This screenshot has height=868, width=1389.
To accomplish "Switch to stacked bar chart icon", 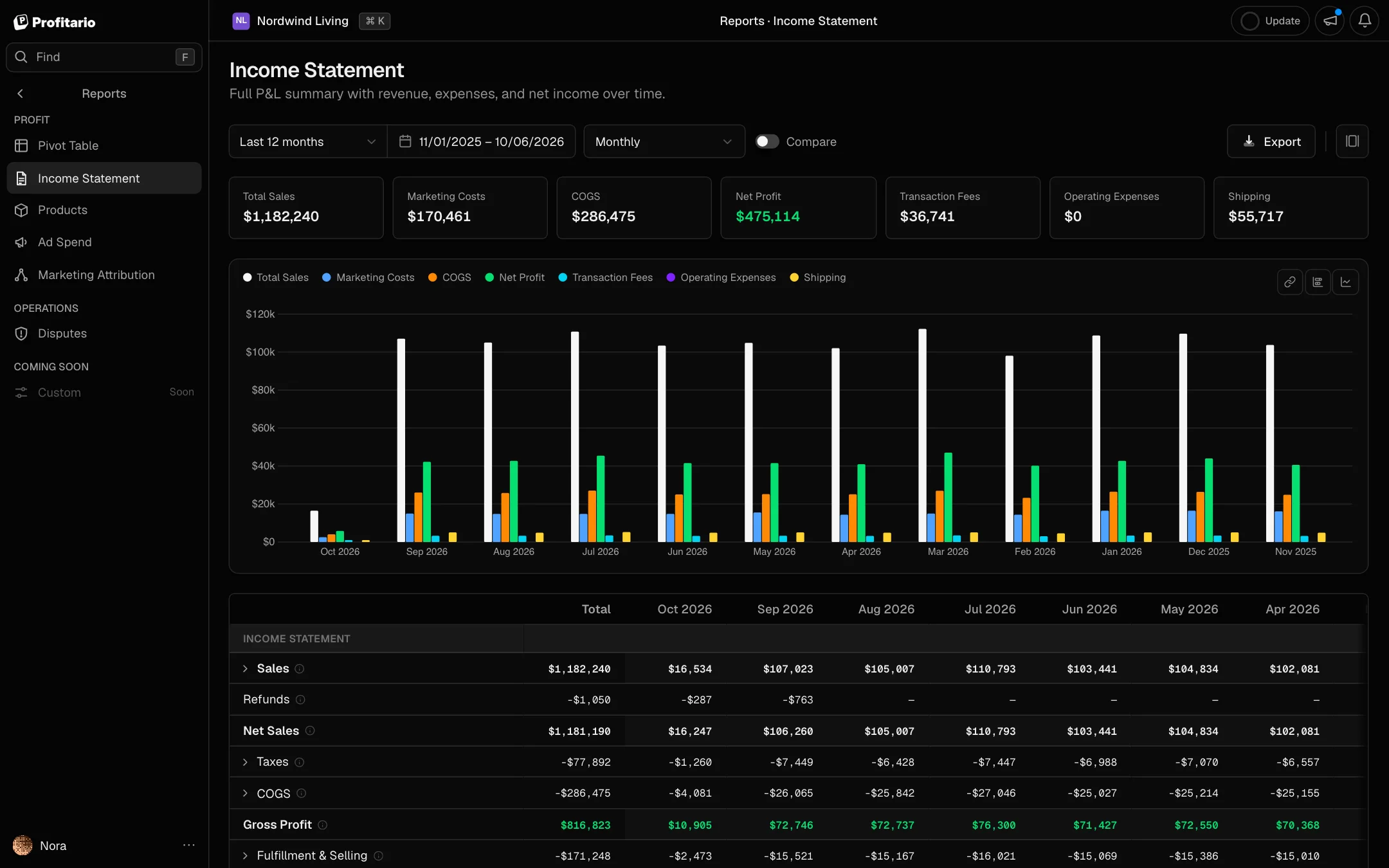I will coord(1318,282).
